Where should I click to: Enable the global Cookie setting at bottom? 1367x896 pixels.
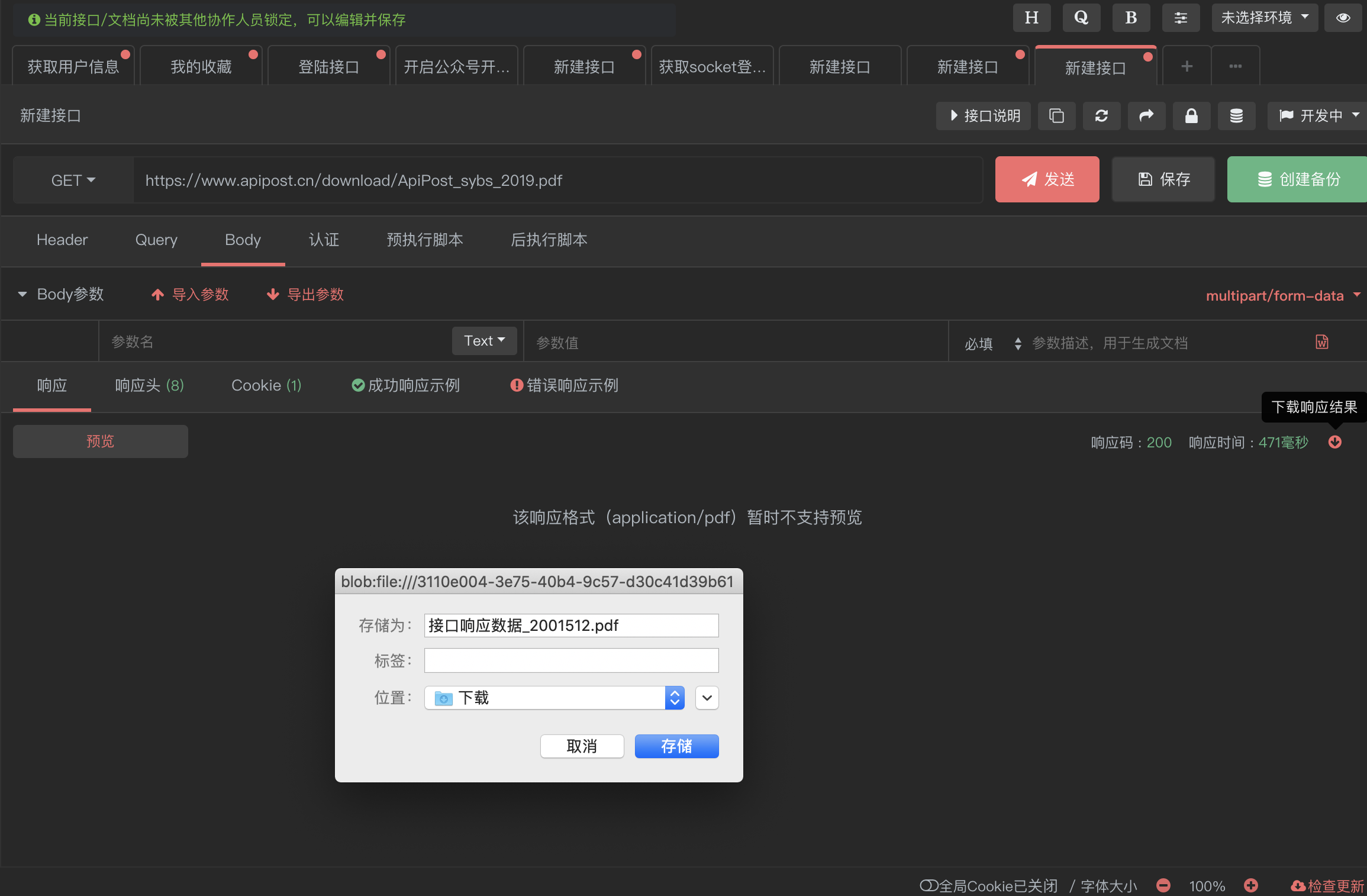[988, 884]
